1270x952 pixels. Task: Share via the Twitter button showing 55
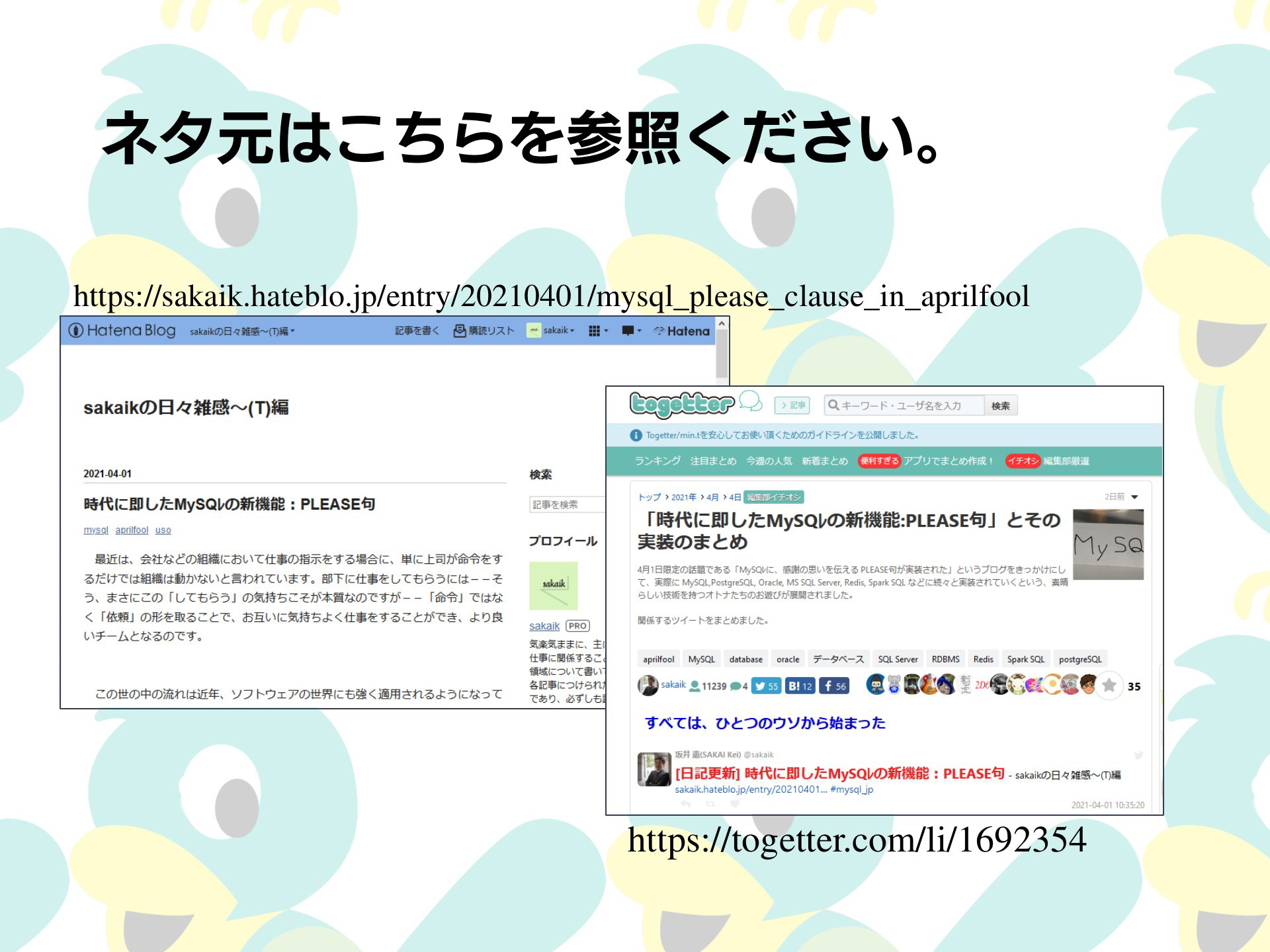click(x=766, y=686)
